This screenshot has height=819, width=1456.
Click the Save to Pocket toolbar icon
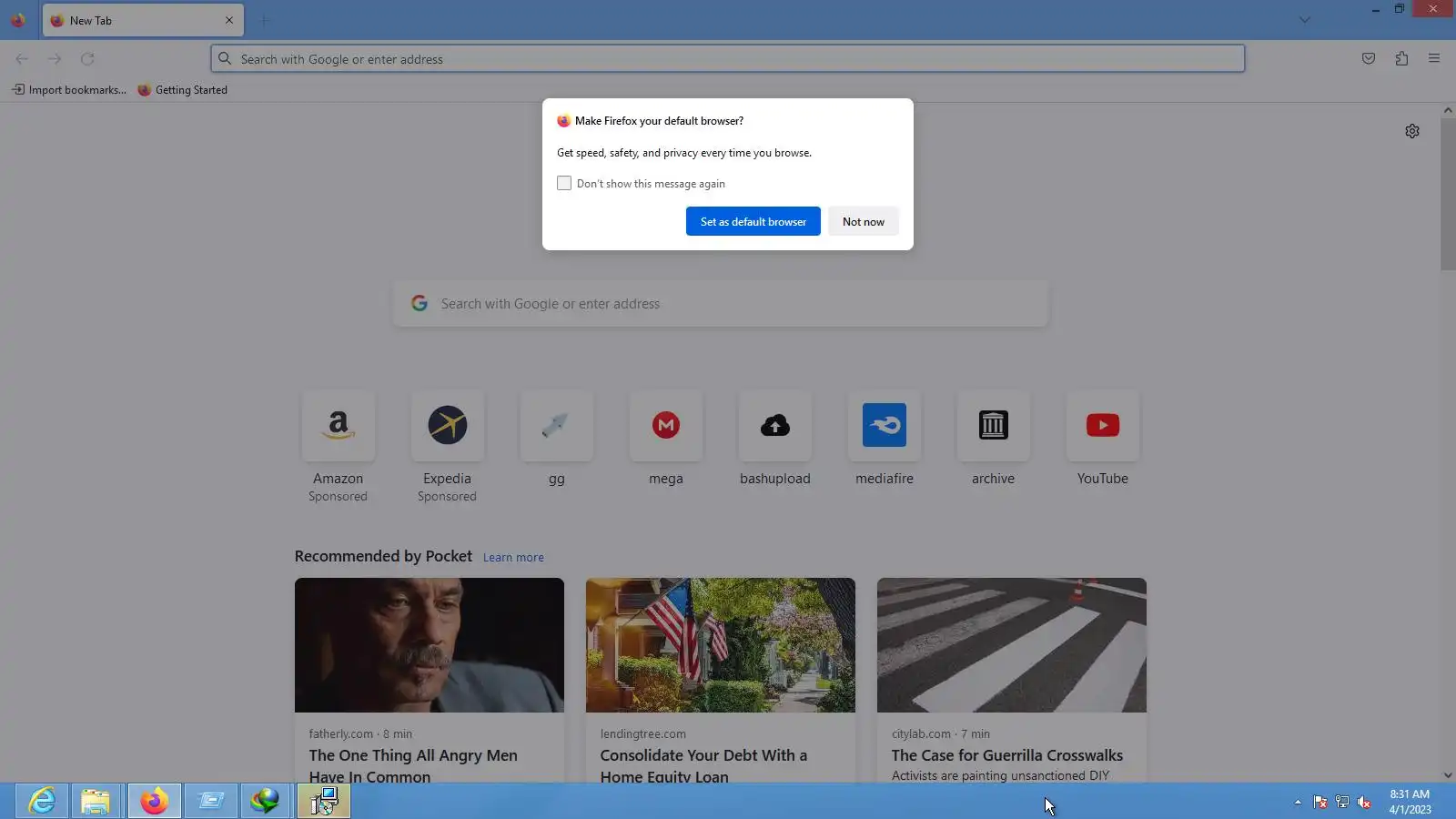coord(1369,59)
